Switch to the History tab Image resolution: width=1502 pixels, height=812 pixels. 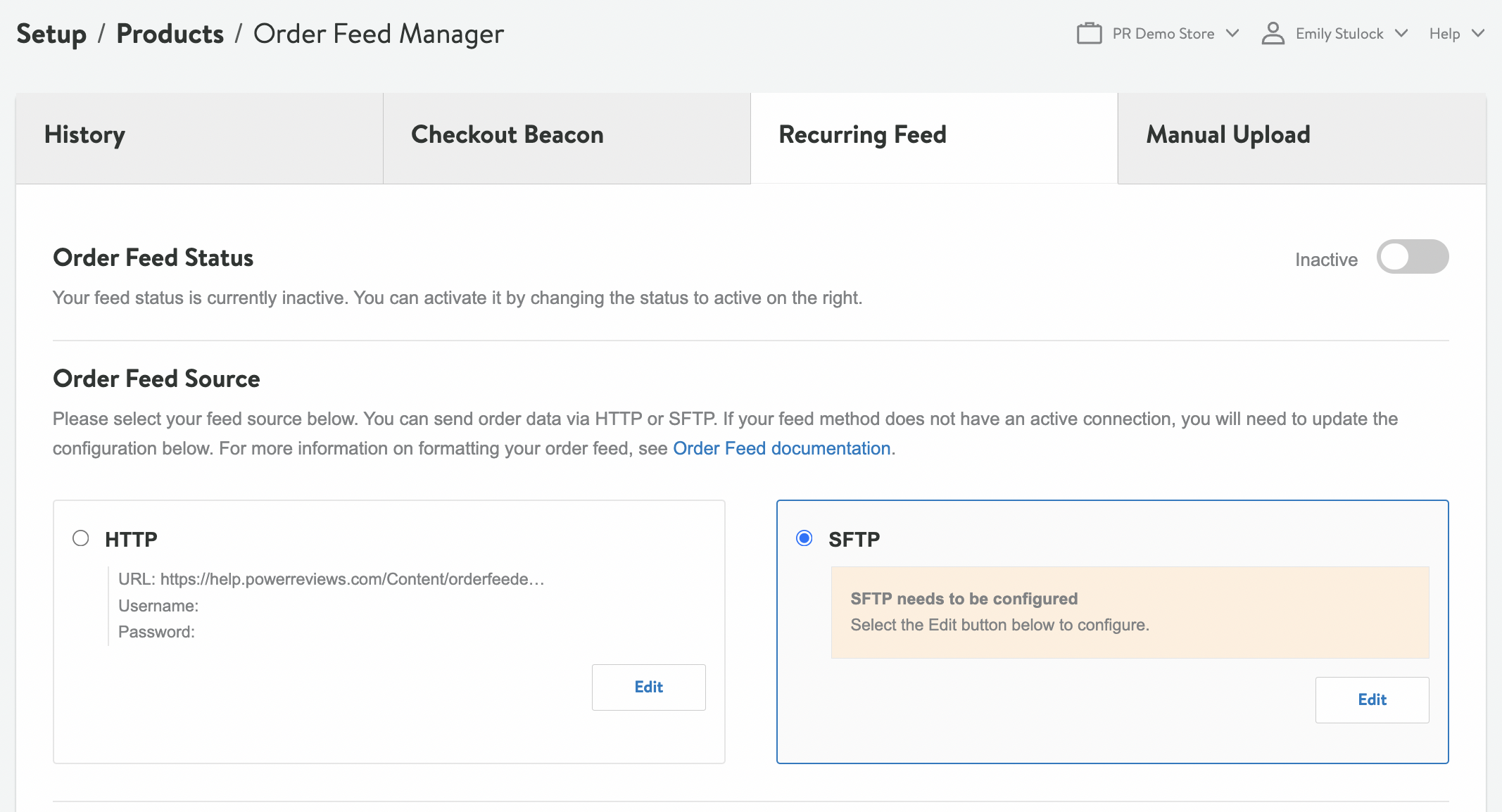click(198, 135)
